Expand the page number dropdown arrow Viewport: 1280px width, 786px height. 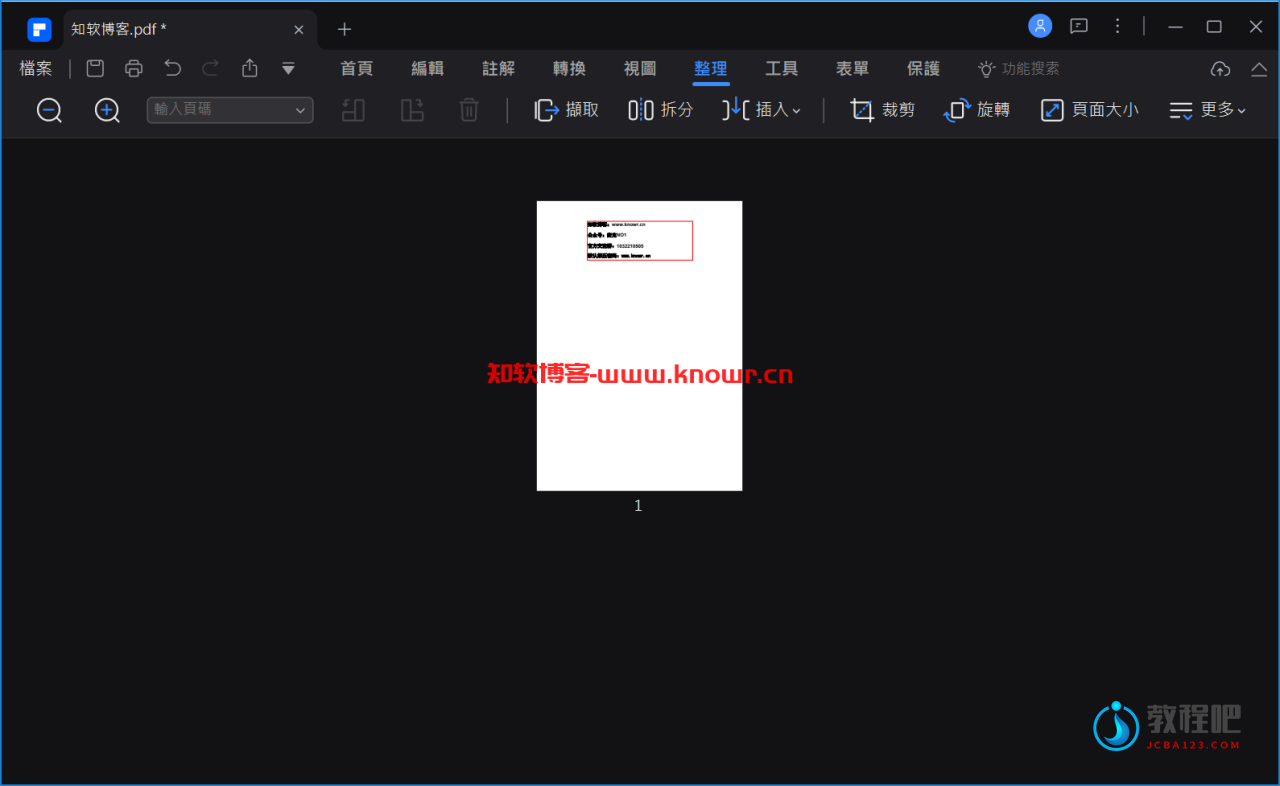point(300,110)
